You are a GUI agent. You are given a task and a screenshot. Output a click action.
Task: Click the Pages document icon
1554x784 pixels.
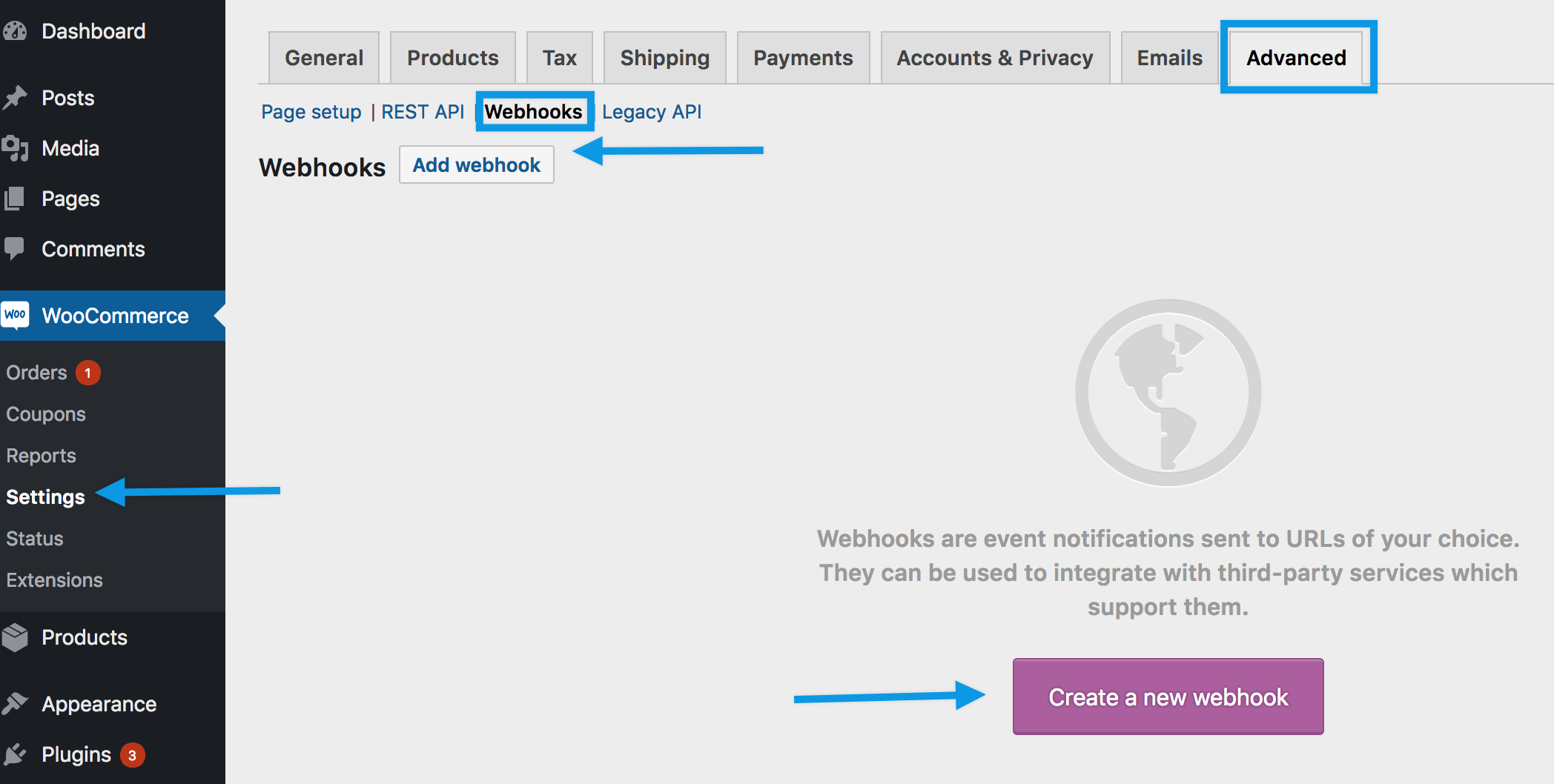tap(15, 199)
